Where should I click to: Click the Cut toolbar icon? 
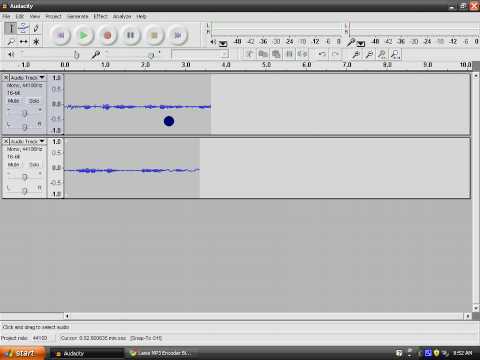tap(249, 54)
